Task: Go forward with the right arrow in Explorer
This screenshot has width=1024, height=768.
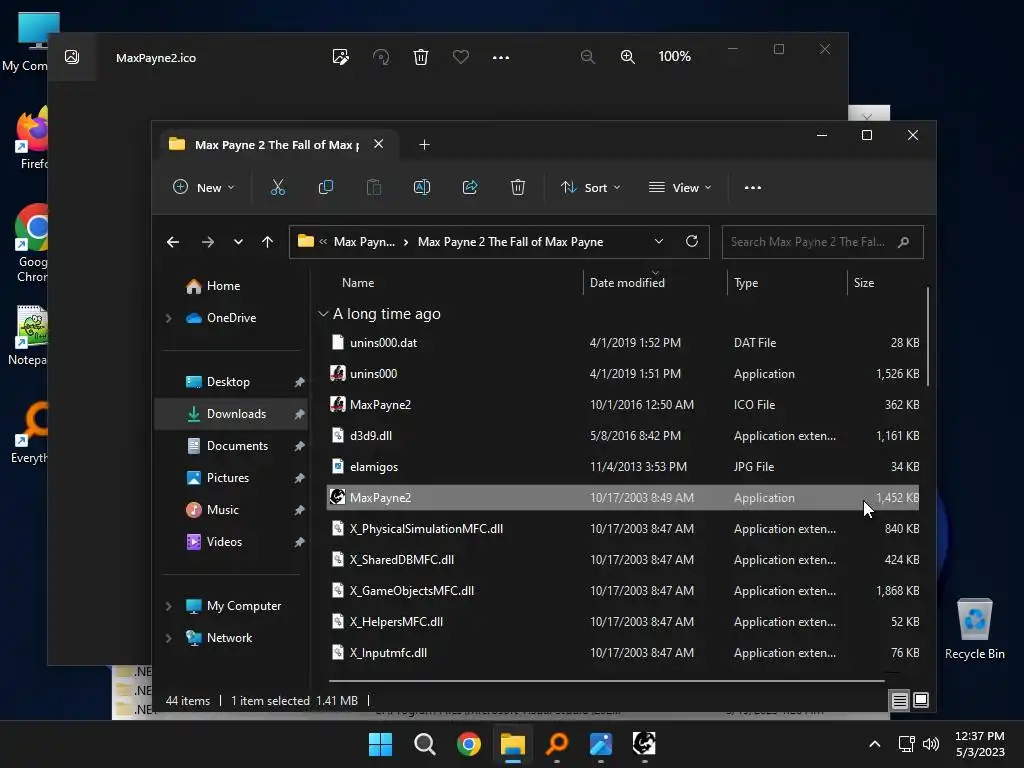Action: click(208, 242)
